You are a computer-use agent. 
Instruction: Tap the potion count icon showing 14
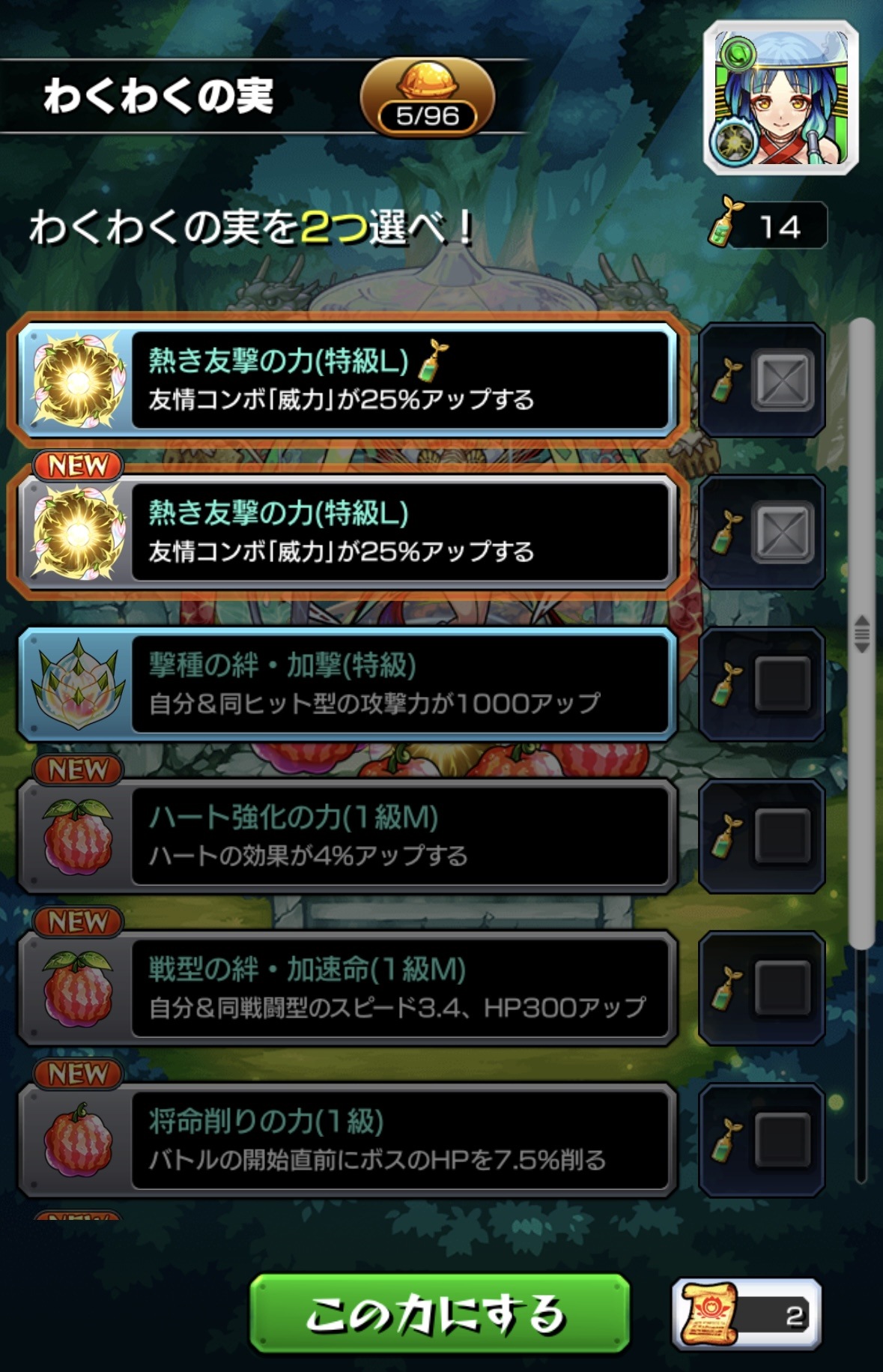(768, 224)
